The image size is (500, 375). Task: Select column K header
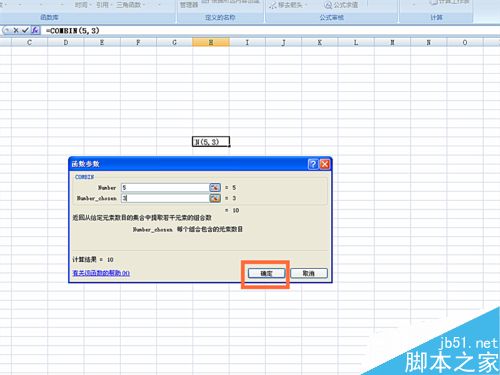[x=320, y=42]
